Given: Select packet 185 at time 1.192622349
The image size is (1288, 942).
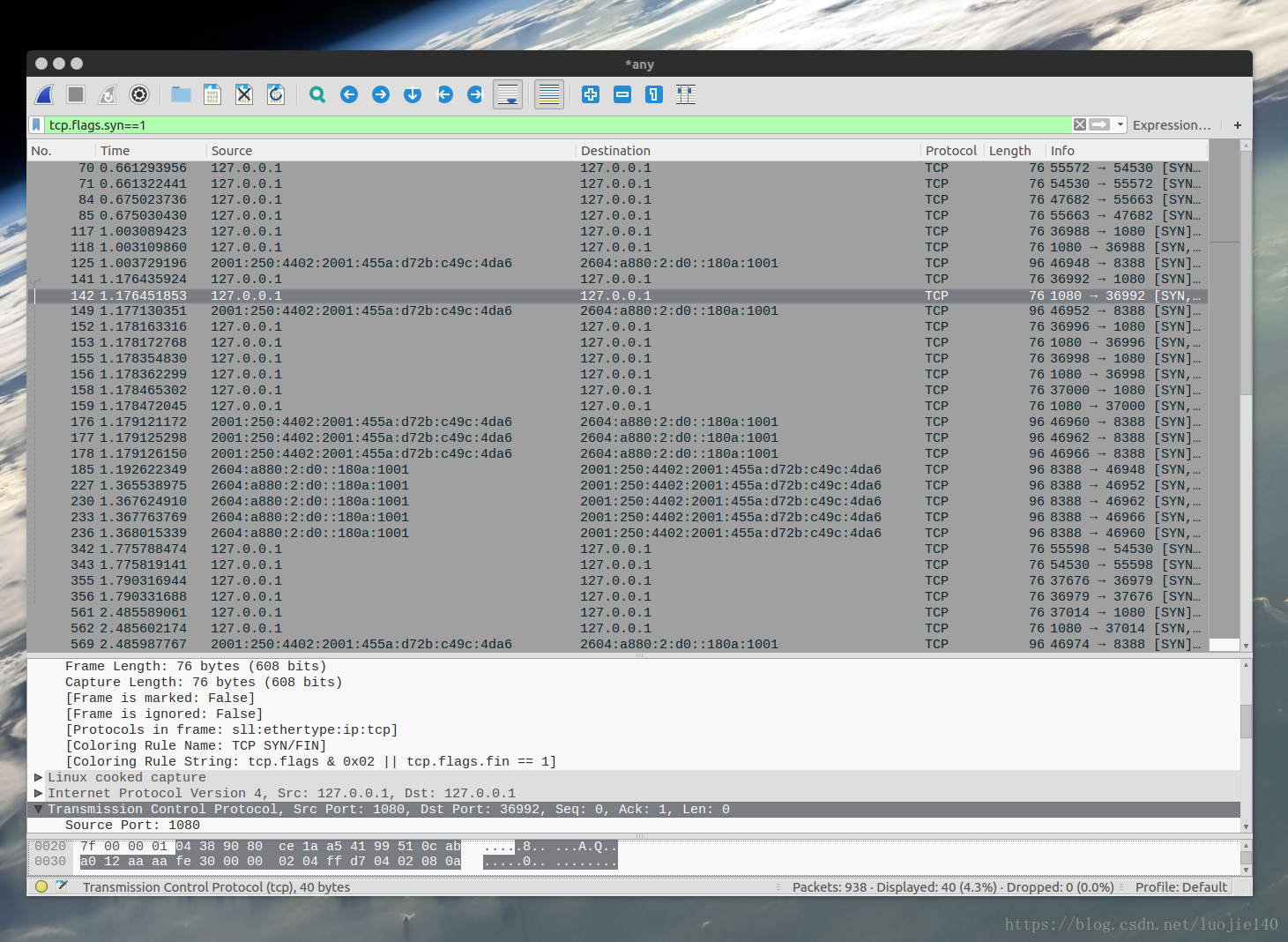Looking at the screenshot, I should coord(617,469).
